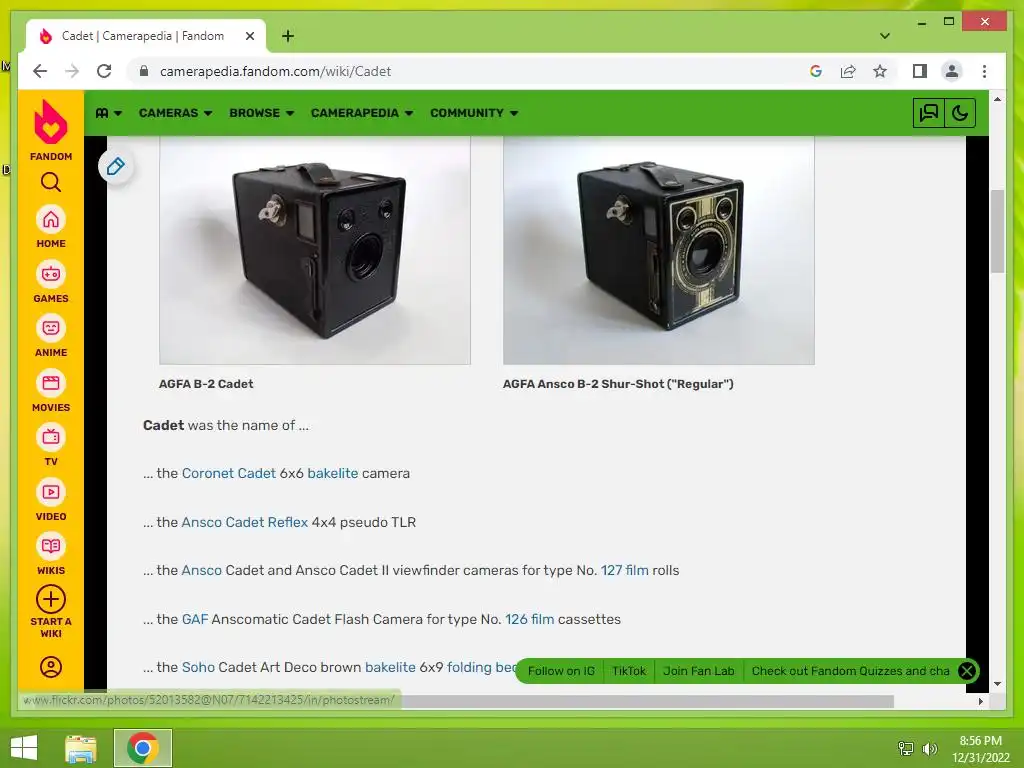Screen dimensions: 1024x768
Task: Reload the Camerapedia page
Action: pos(104,71)
